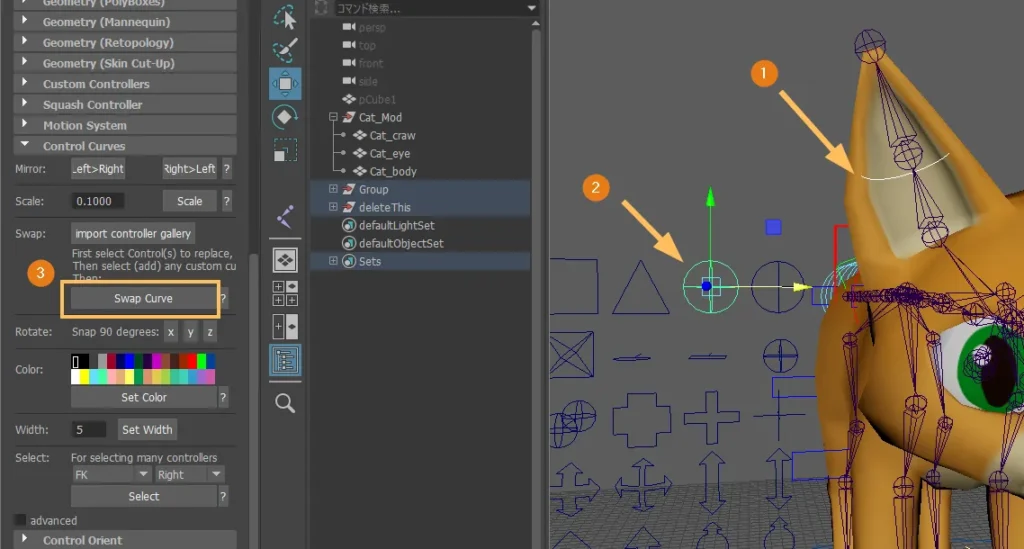Select Cat_eye in the Outliner

tap(389, 154)
